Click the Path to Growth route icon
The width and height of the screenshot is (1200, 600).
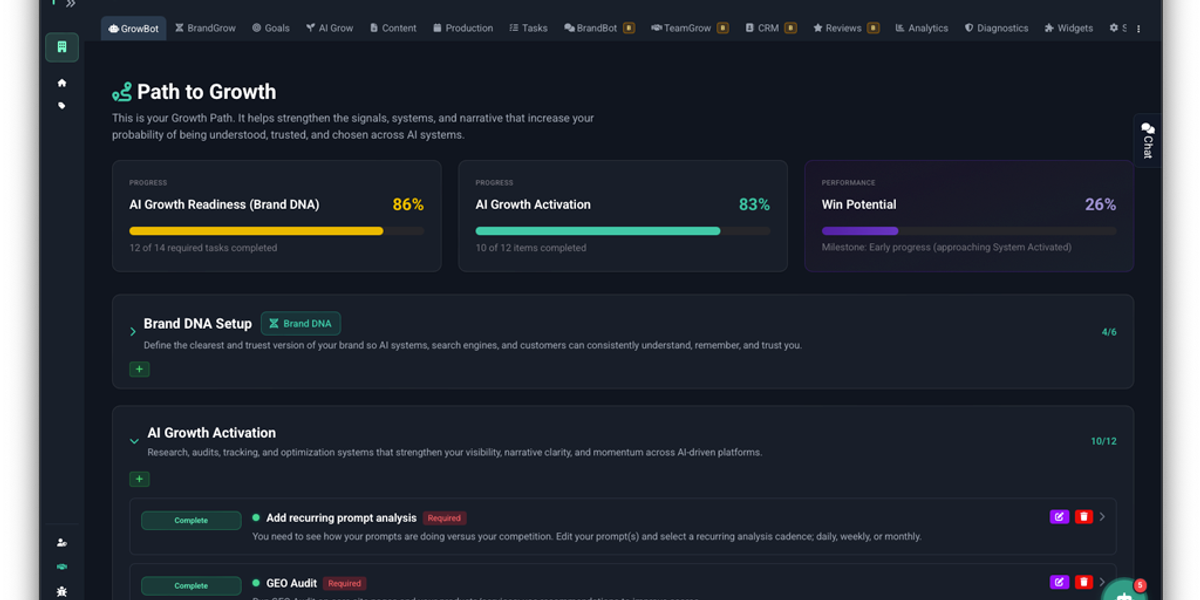[122, 92]
